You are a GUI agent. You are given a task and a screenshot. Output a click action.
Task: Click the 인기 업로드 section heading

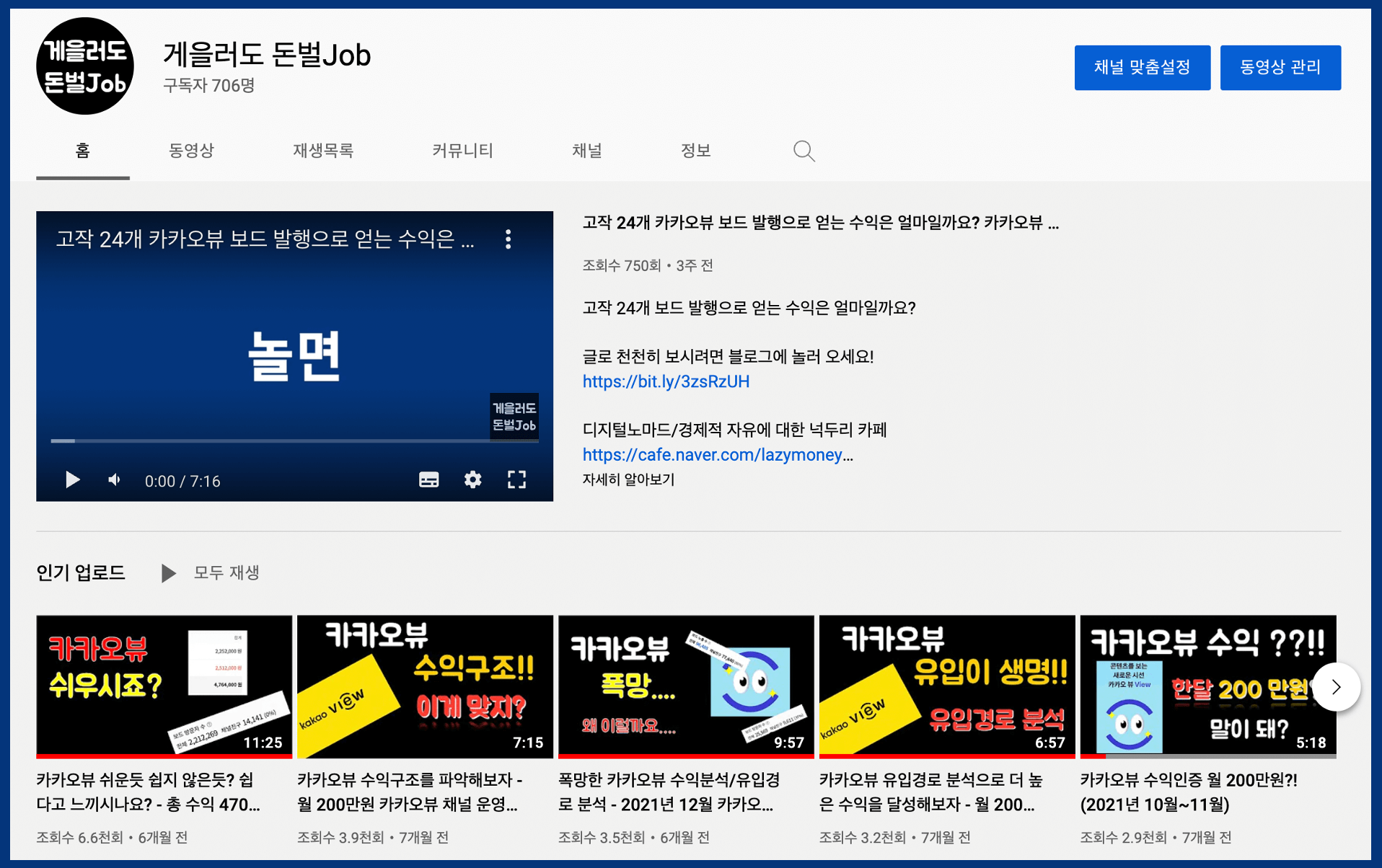pyautogui.click(x=81, y=572)
